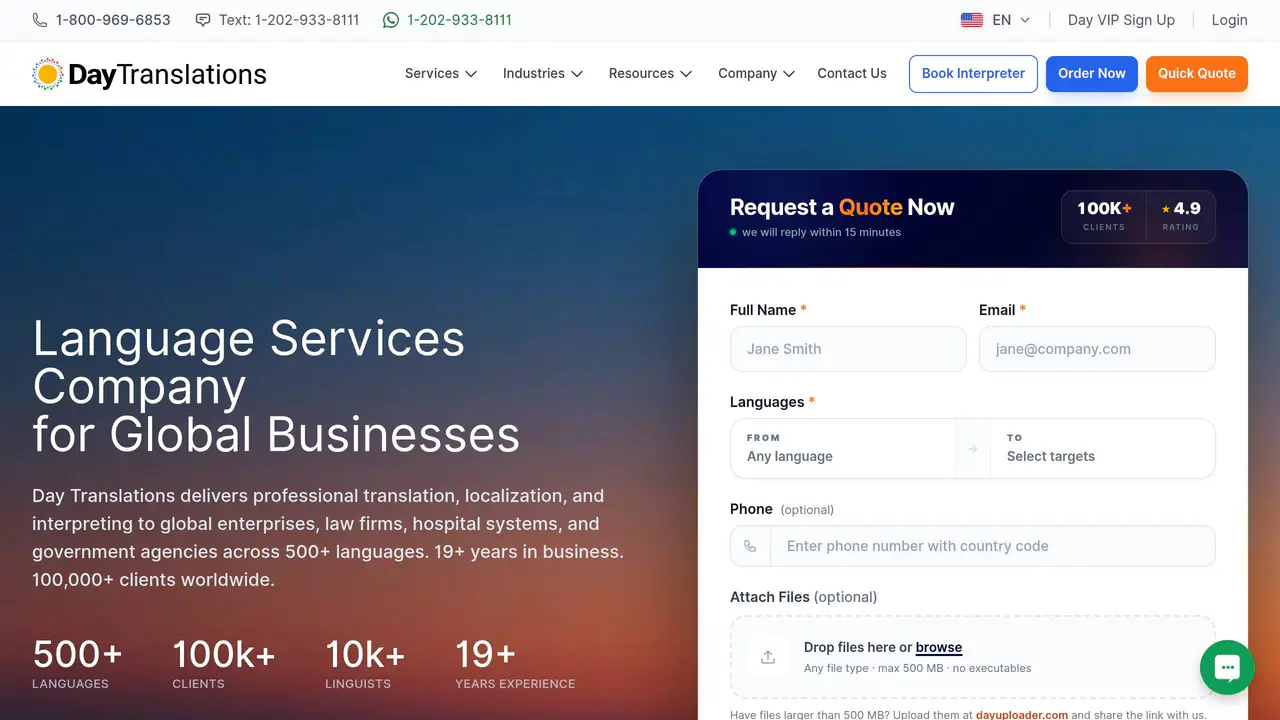The height and width of the screenshot is (720, 1280).
Task: Click the 19+ Years Experience statistic
Action: click(515, 663)
